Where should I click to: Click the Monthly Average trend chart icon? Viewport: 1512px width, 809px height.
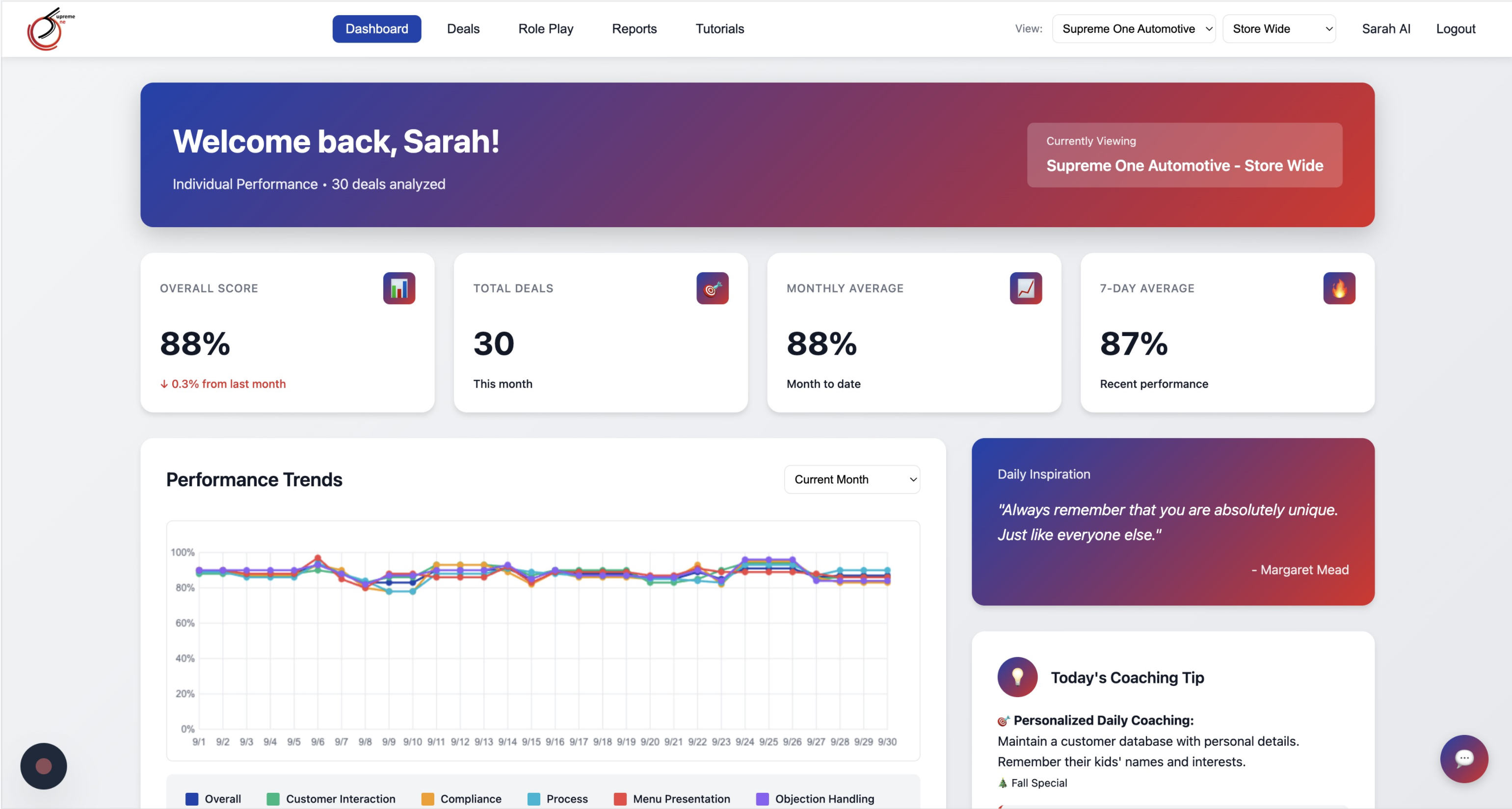click(1025, 288)
